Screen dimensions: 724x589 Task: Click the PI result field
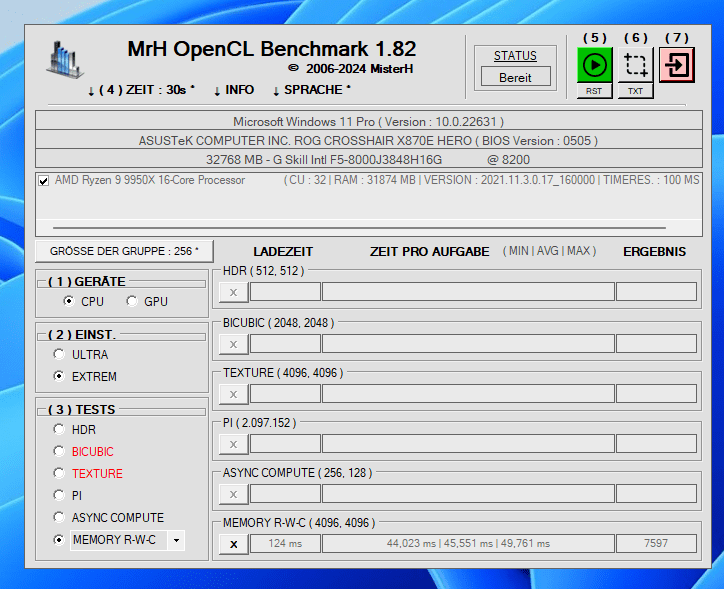point(656,444)
